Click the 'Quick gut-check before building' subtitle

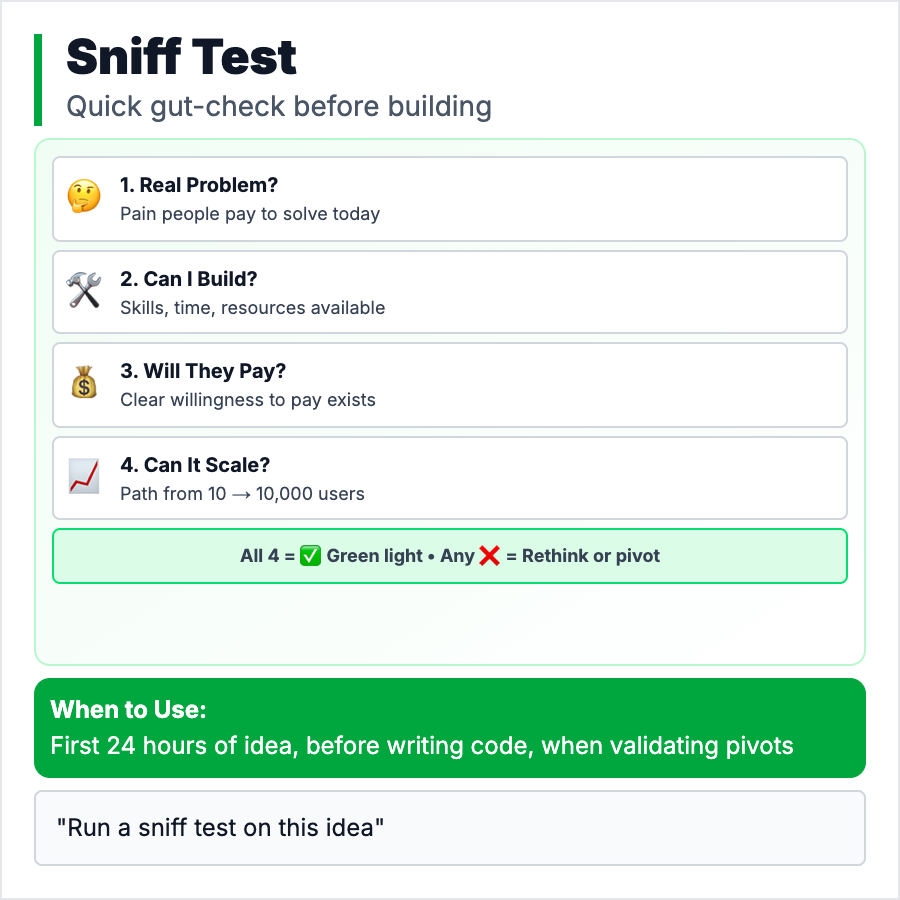pos(279,106)
